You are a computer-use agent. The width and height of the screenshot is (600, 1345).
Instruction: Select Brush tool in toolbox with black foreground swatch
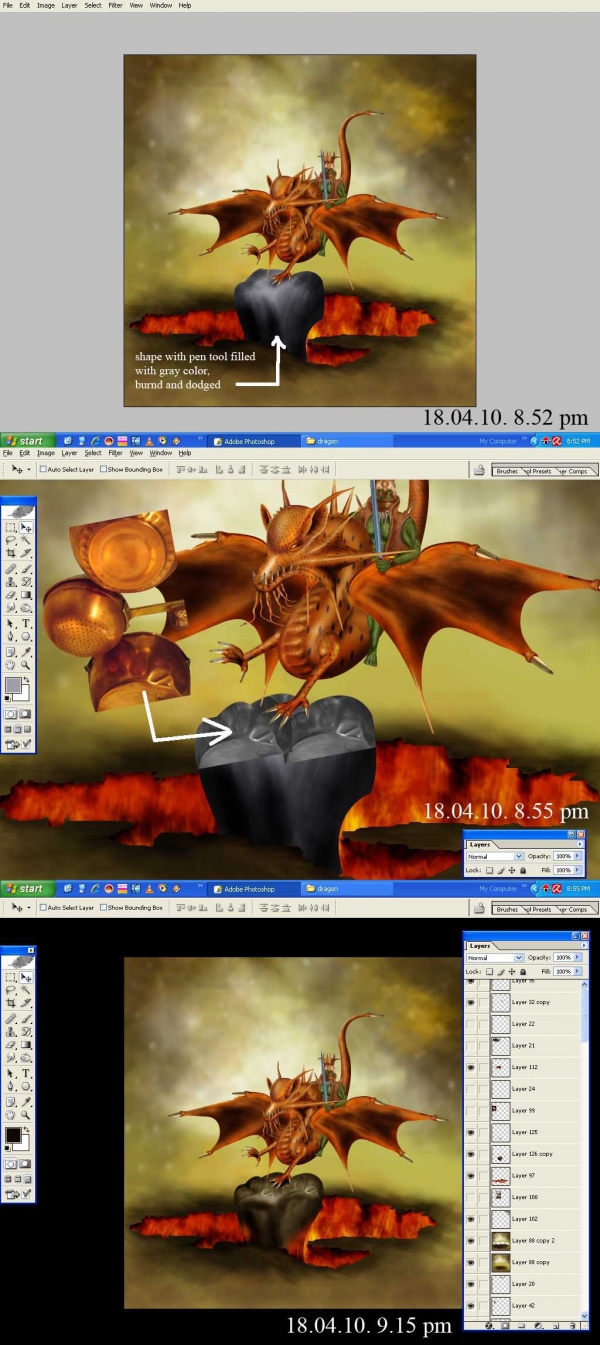(x=26, y=1019)
